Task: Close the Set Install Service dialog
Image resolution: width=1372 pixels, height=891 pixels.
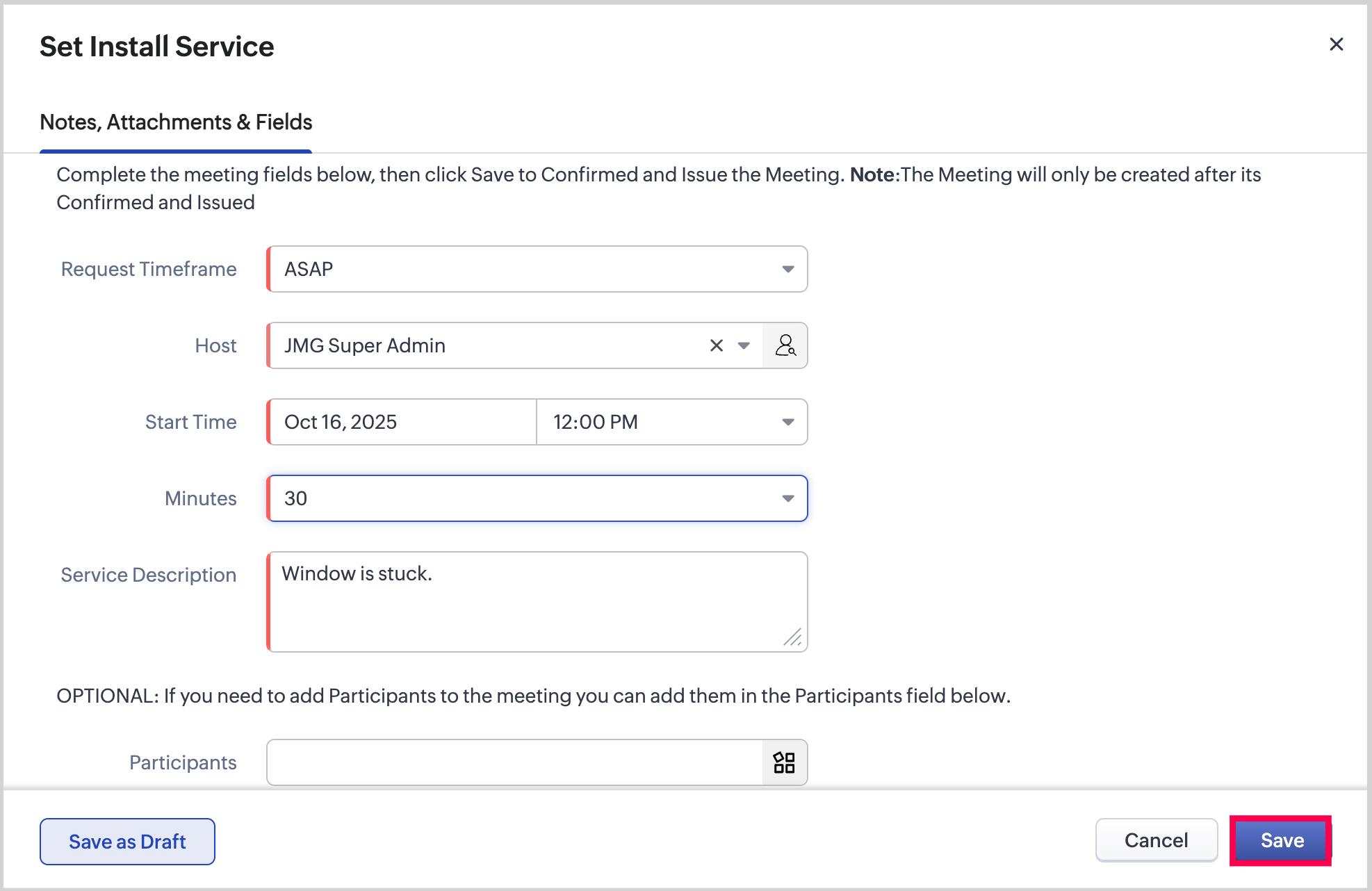Action: tap(1336, 44)
